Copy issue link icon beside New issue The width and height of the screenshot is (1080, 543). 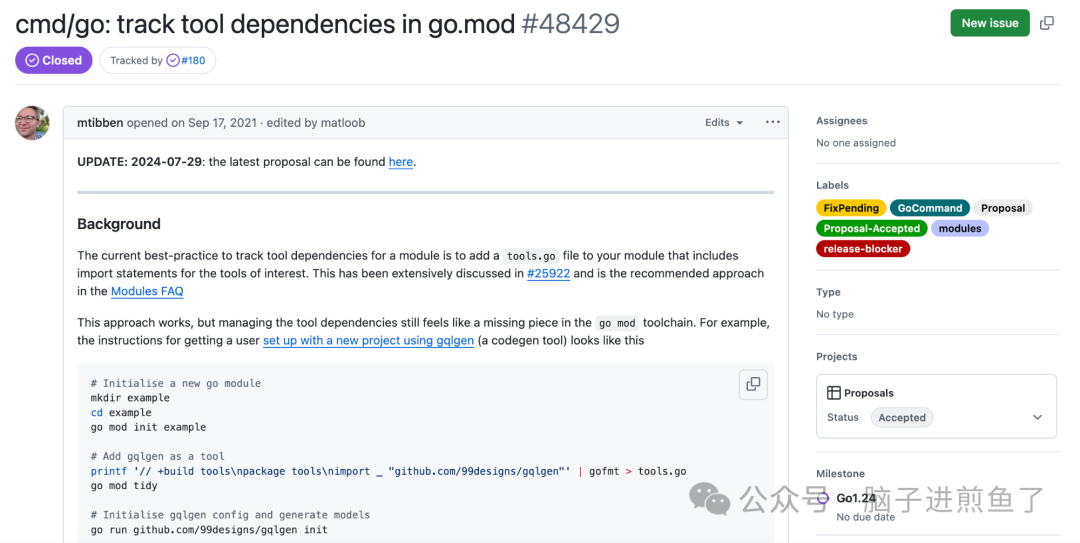point(1046,23)
